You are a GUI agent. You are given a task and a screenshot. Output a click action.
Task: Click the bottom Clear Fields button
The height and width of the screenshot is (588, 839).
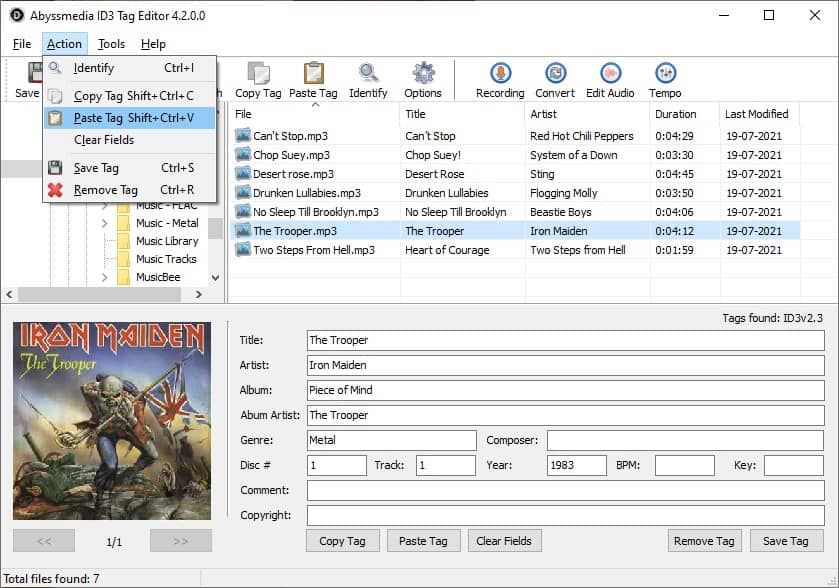click(504, 541)
